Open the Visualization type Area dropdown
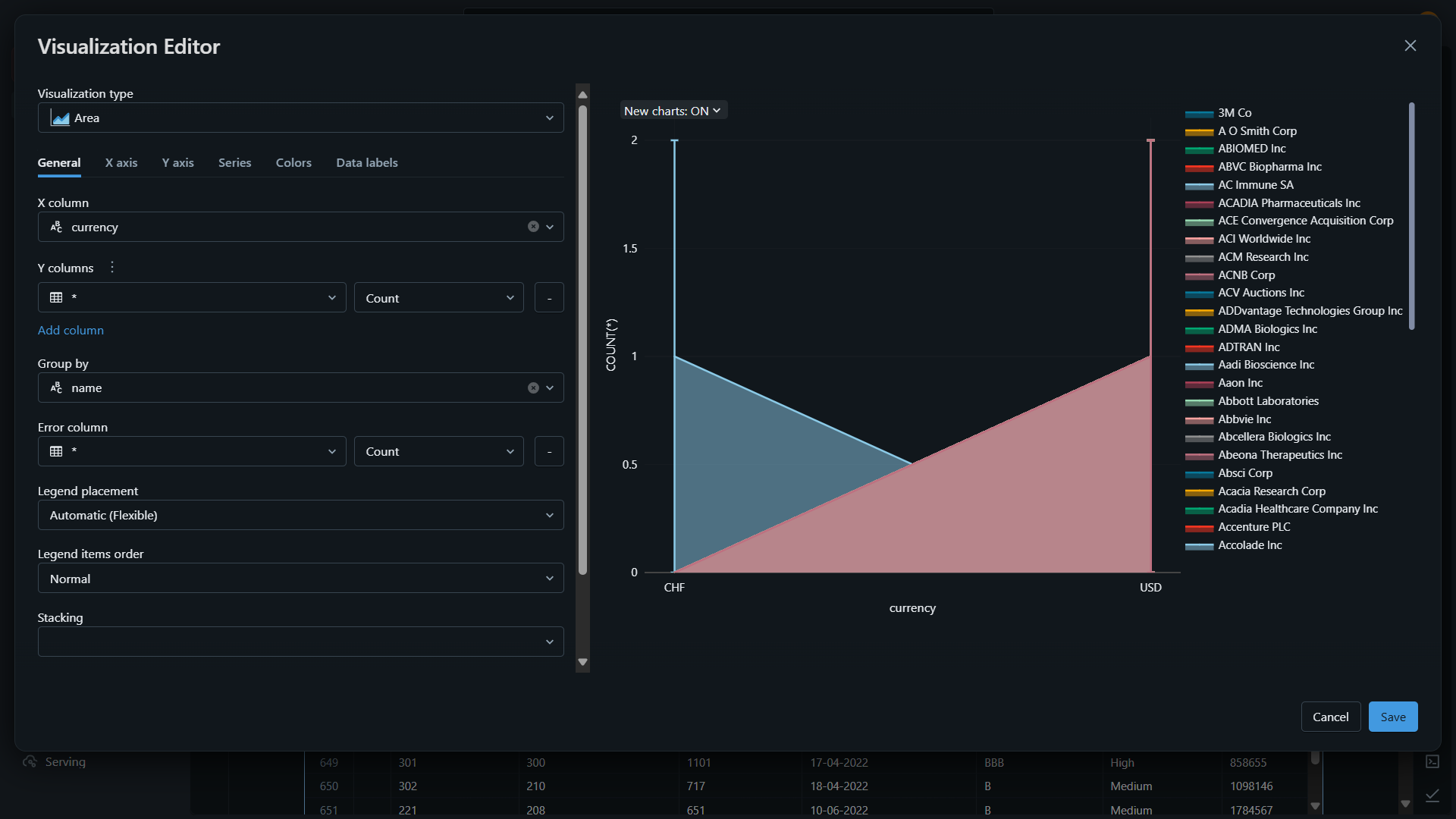The height and width of the screenshot is (819, 1456). 301,118
